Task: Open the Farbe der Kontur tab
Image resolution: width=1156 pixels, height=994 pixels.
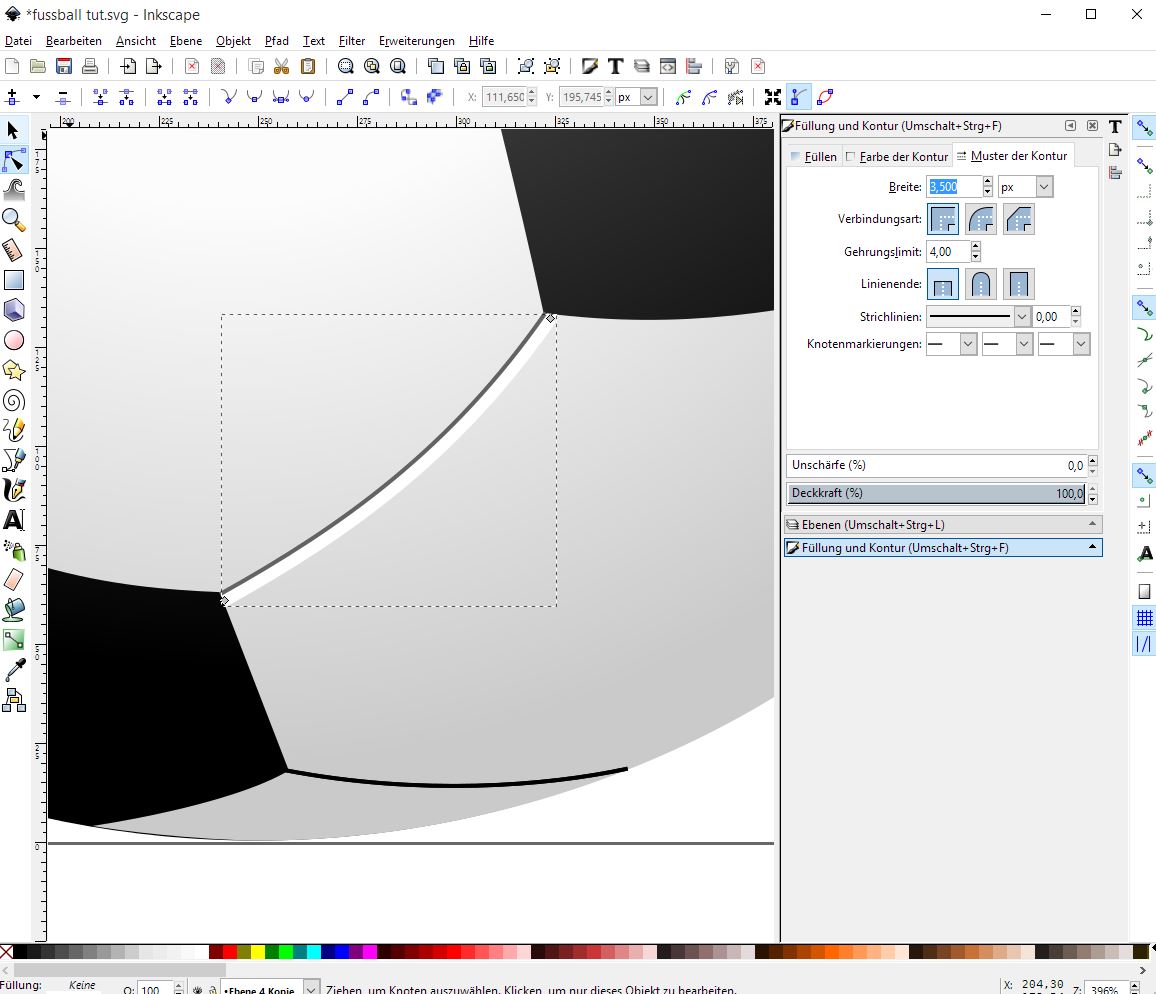Action: pos(897,157)
